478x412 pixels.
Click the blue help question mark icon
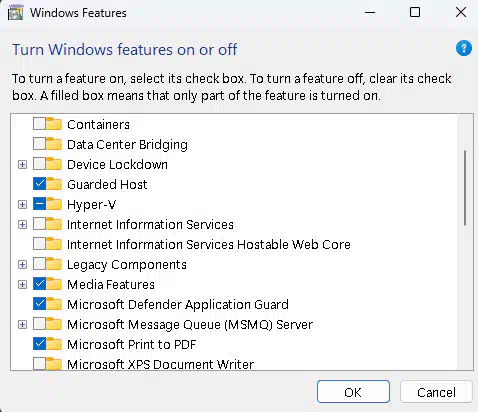click(464, 48)
